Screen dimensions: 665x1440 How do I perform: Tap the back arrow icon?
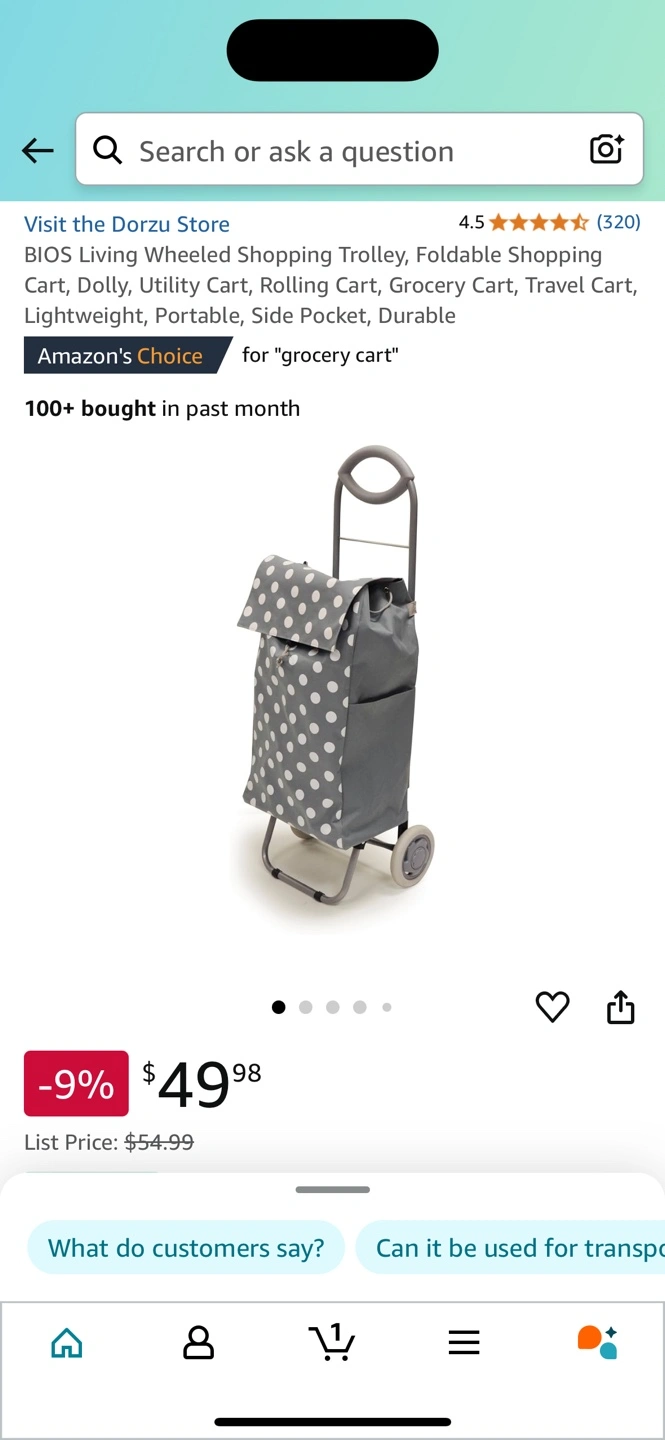click(x=38, y=151)
